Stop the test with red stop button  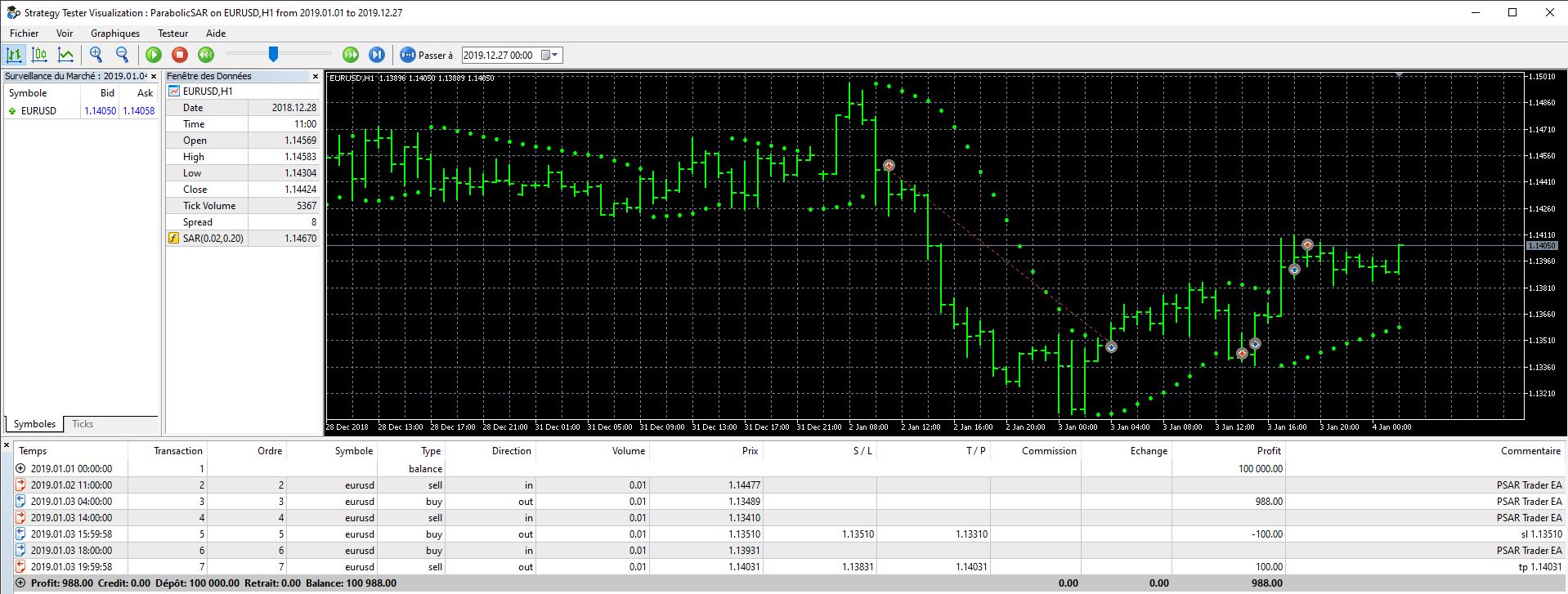180,55
